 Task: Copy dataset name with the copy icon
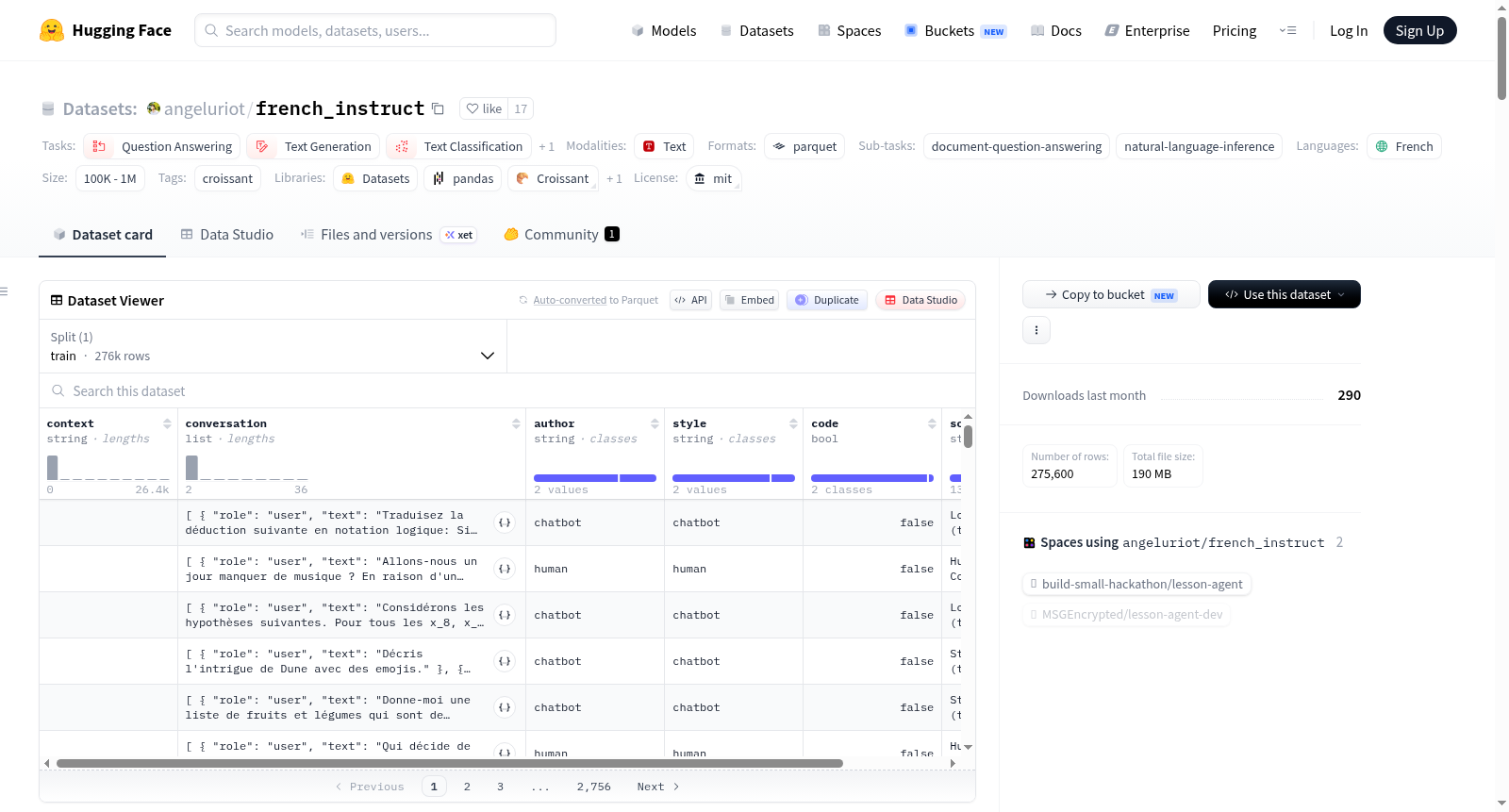[438, 108]
